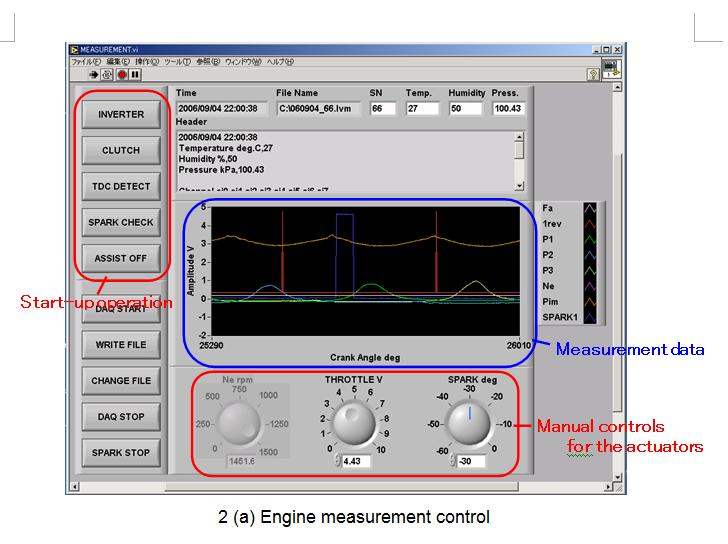Click the SPARK value field -30
Screen dimensions: 728x544
point(471,461)
